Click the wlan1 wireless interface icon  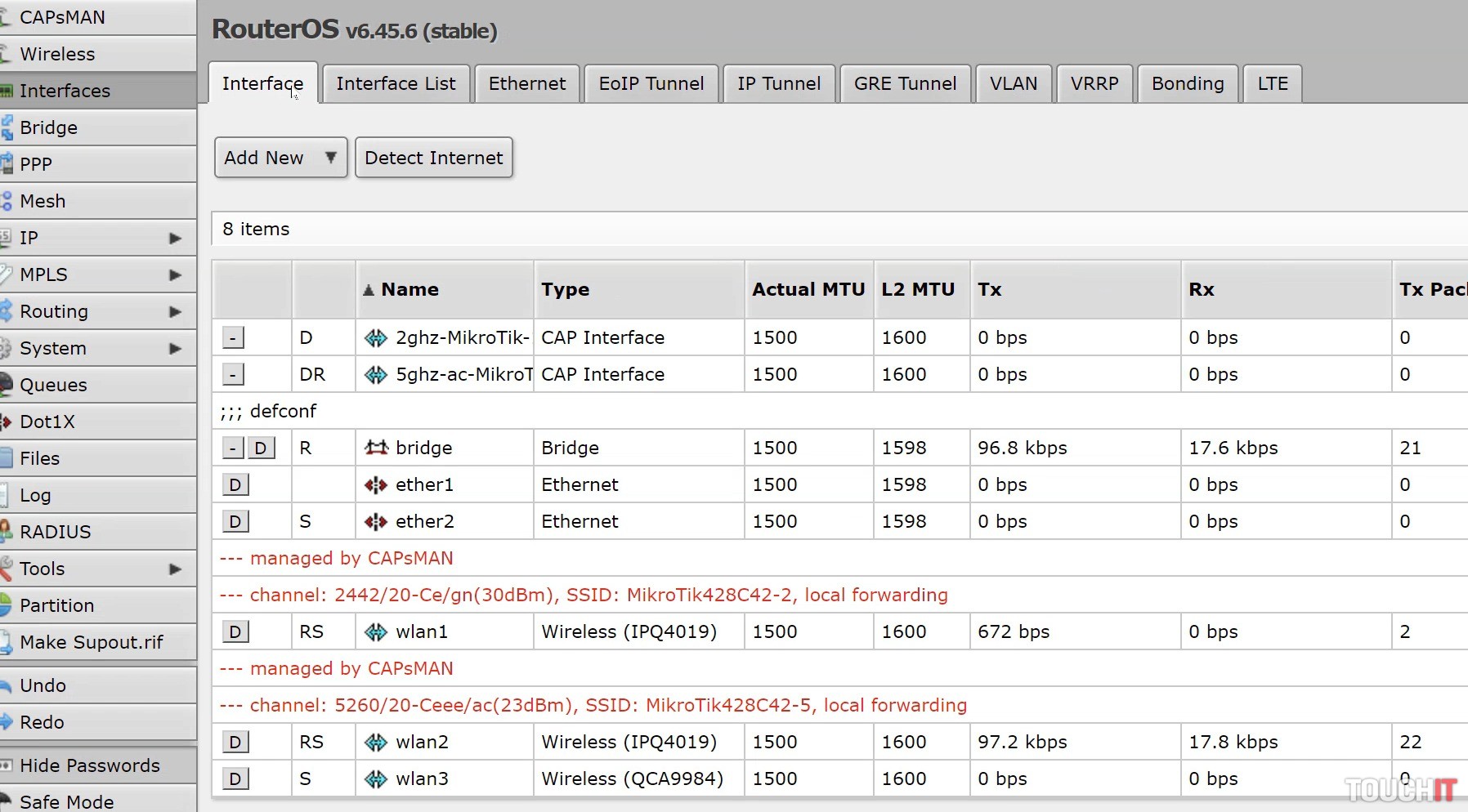(376, 631)
